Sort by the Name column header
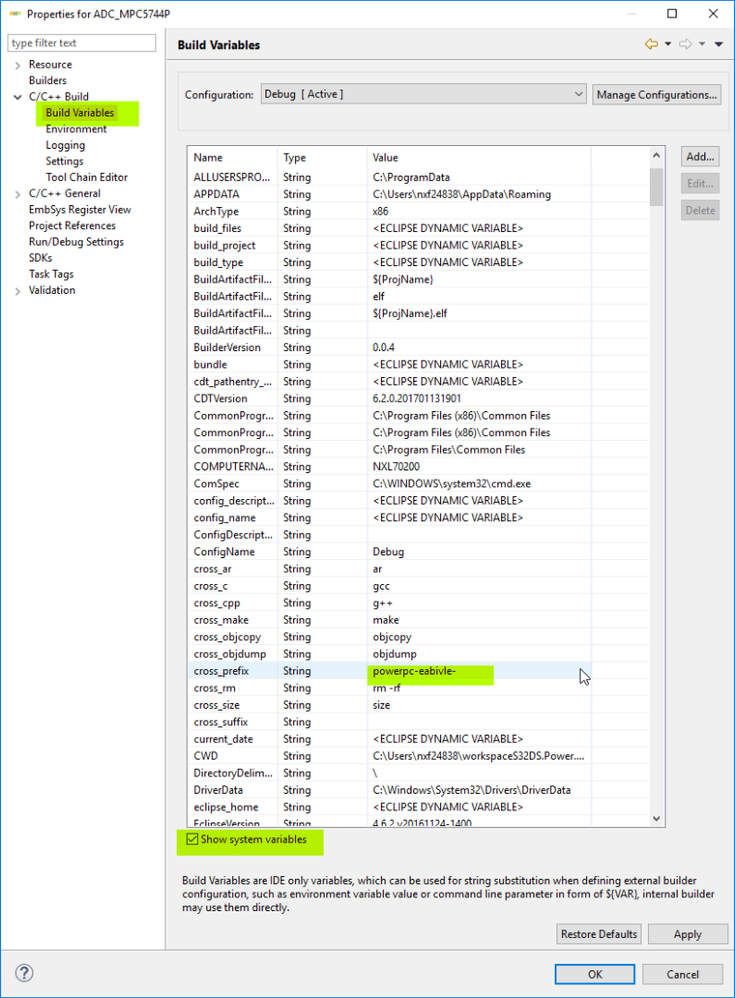 [x=233, y=157]
